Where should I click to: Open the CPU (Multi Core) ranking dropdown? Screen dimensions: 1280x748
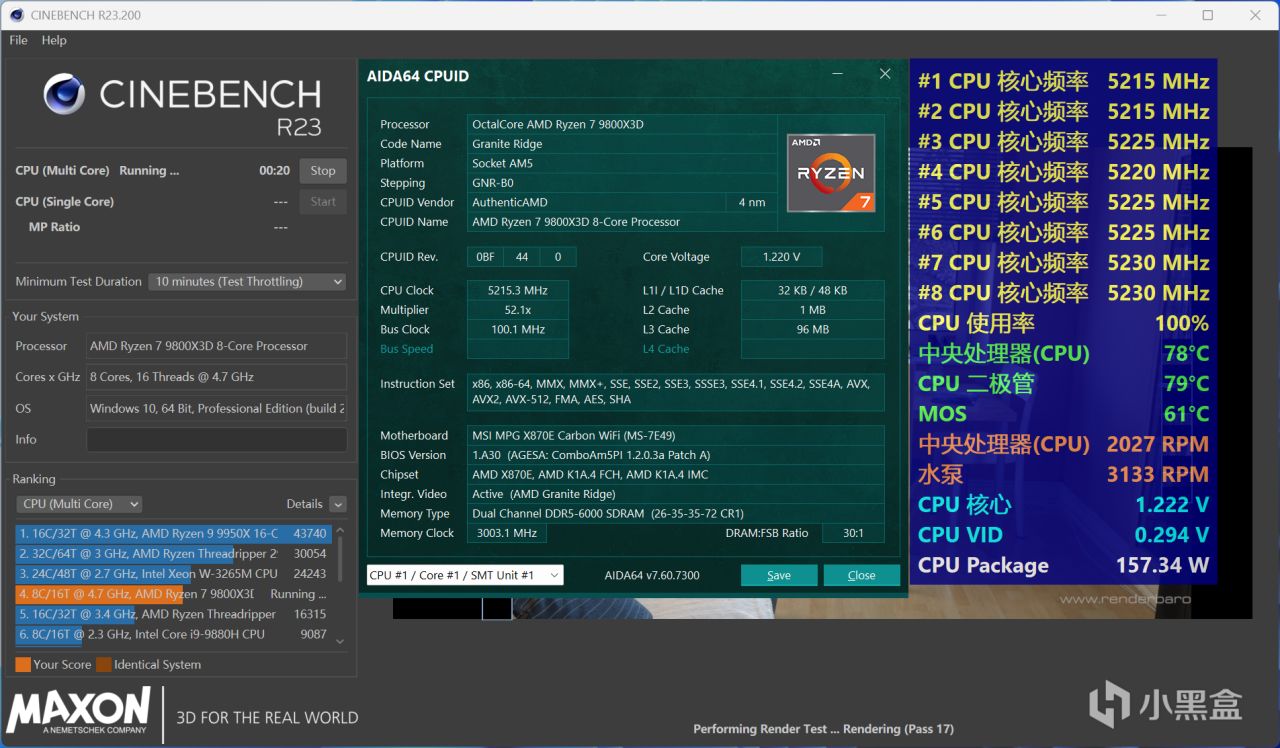79,503
